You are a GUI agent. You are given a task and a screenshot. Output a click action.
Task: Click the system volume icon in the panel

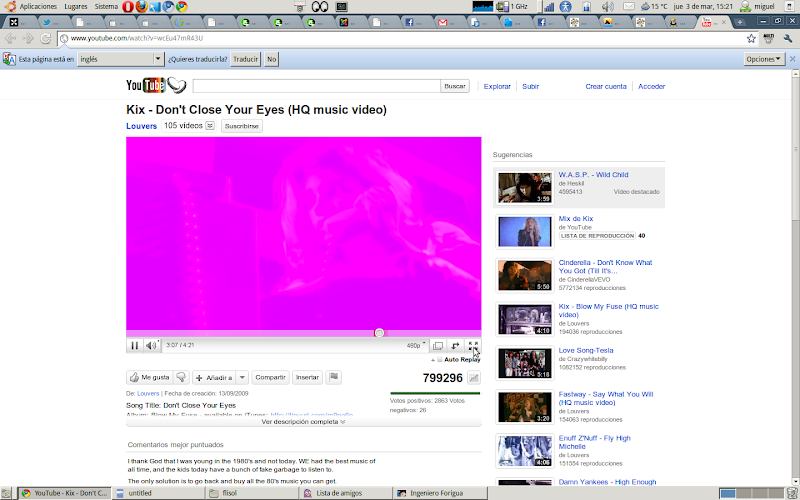[607, 6]
